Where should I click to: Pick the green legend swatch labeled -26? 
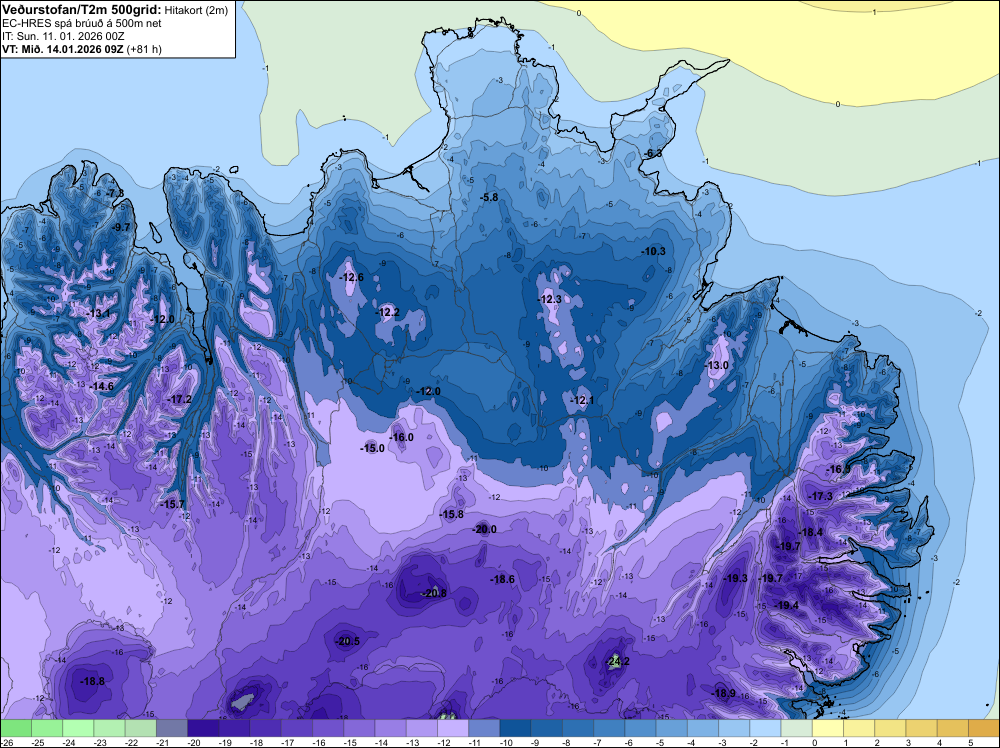[16, 728]
